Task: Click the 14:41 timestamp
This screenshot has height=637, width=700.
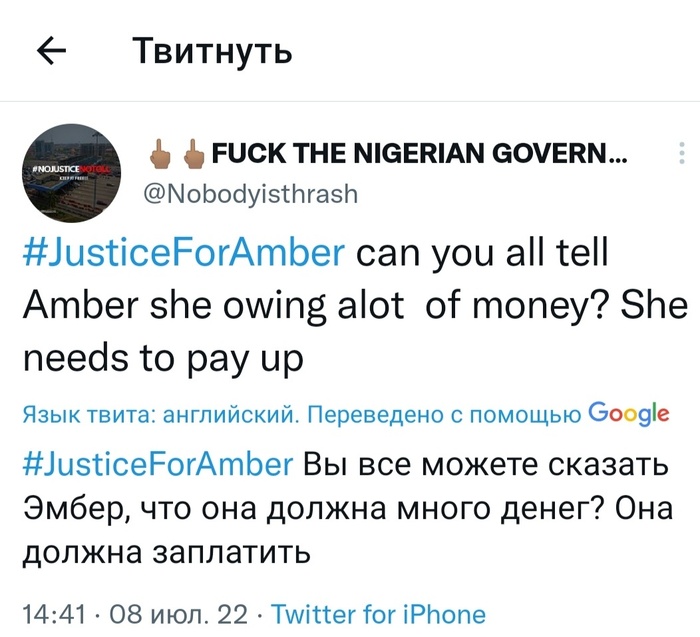Action: click(x=54, y=615)
